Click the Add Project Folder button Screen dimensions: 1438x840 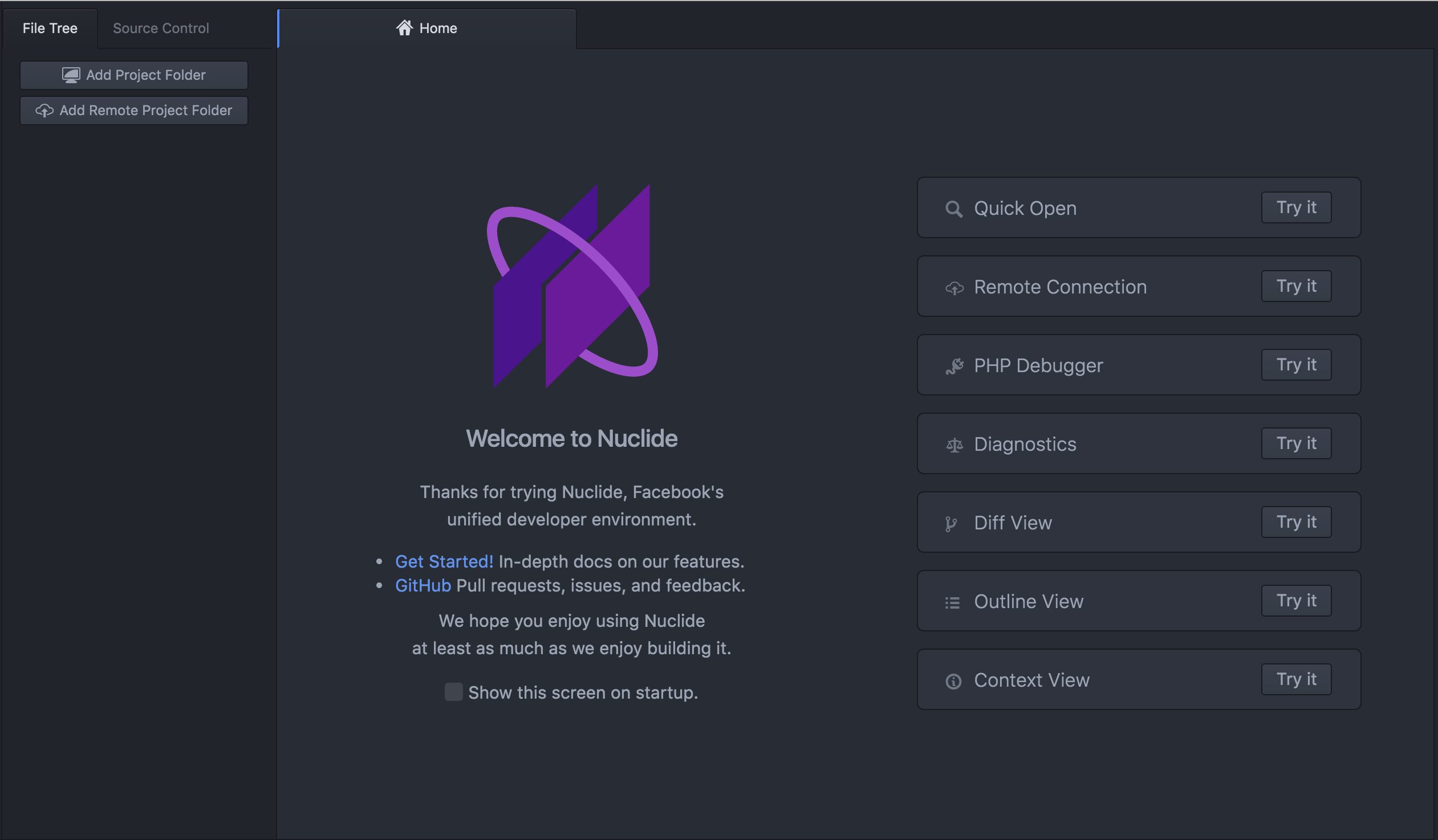point(133,75)
